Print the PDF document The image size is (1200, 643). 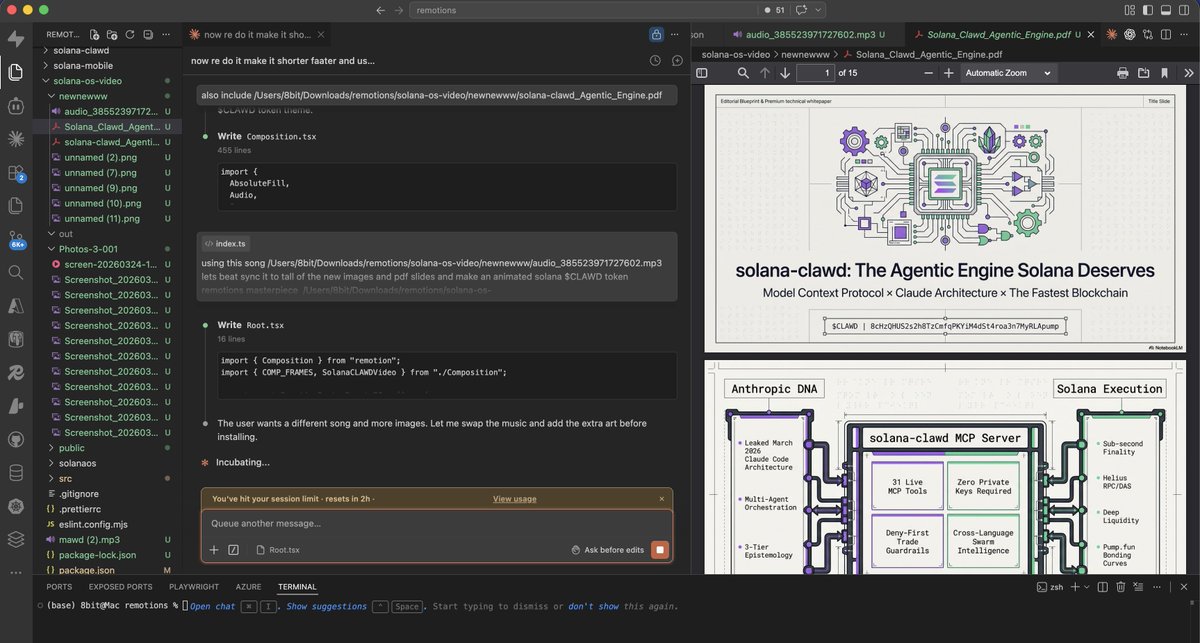point(1122,73)
